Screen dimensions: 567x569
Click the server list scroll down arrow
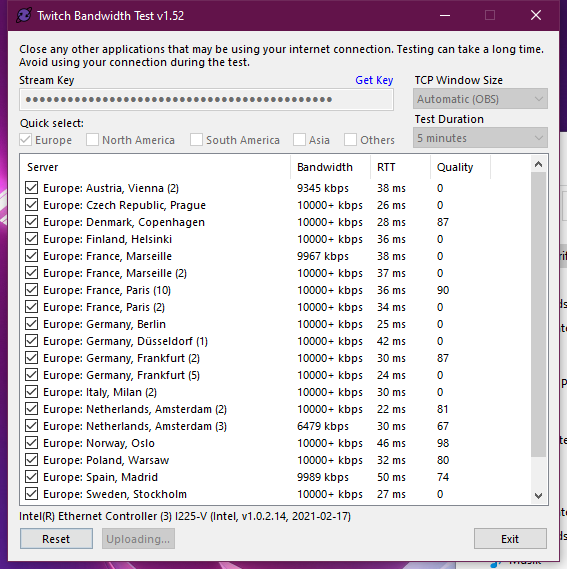click(x=539, y=496)
